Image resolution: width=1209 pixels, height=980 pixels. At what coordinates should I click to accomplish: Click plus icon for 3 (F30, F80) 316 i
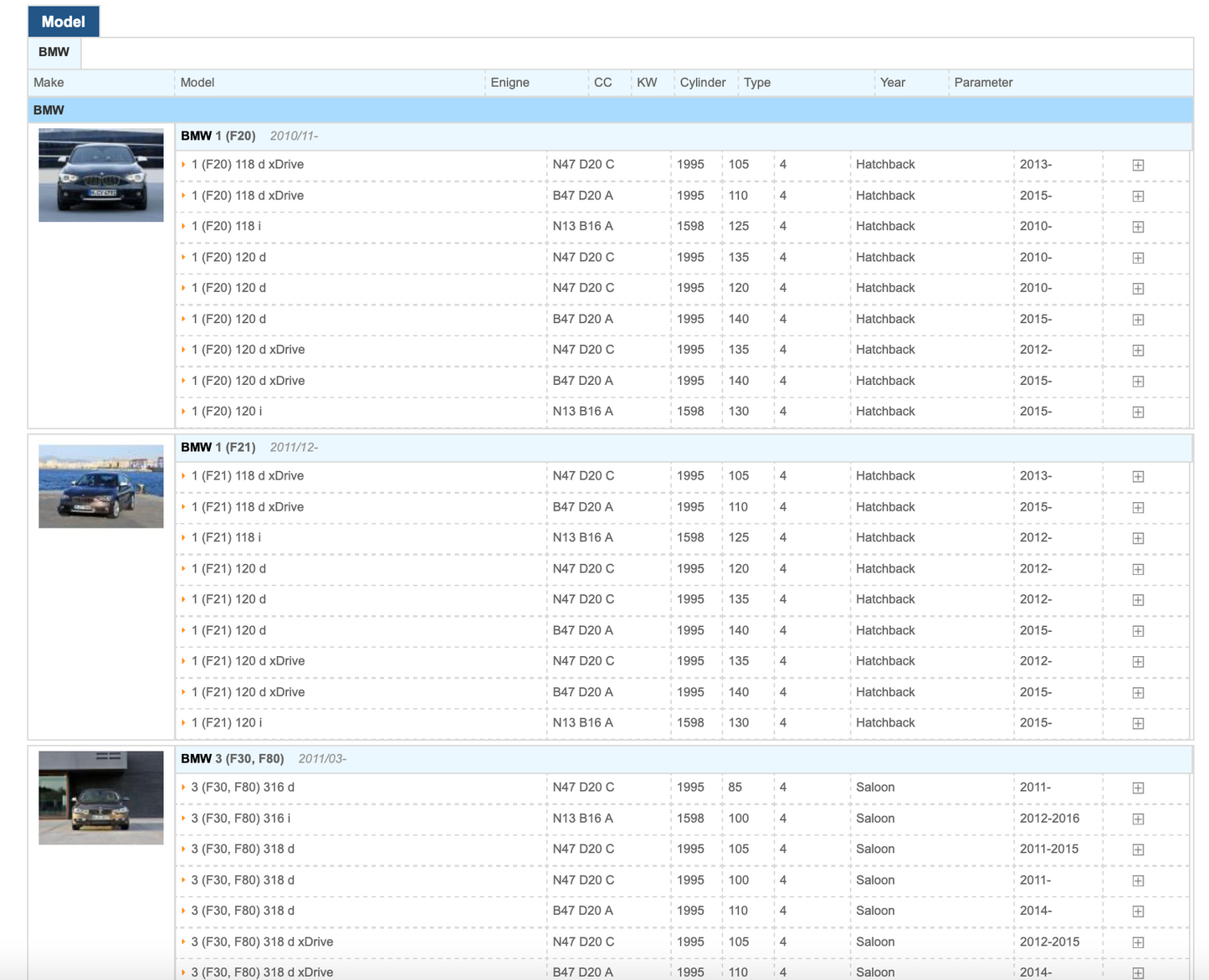pyautogui.click(x=1138, y=819)
